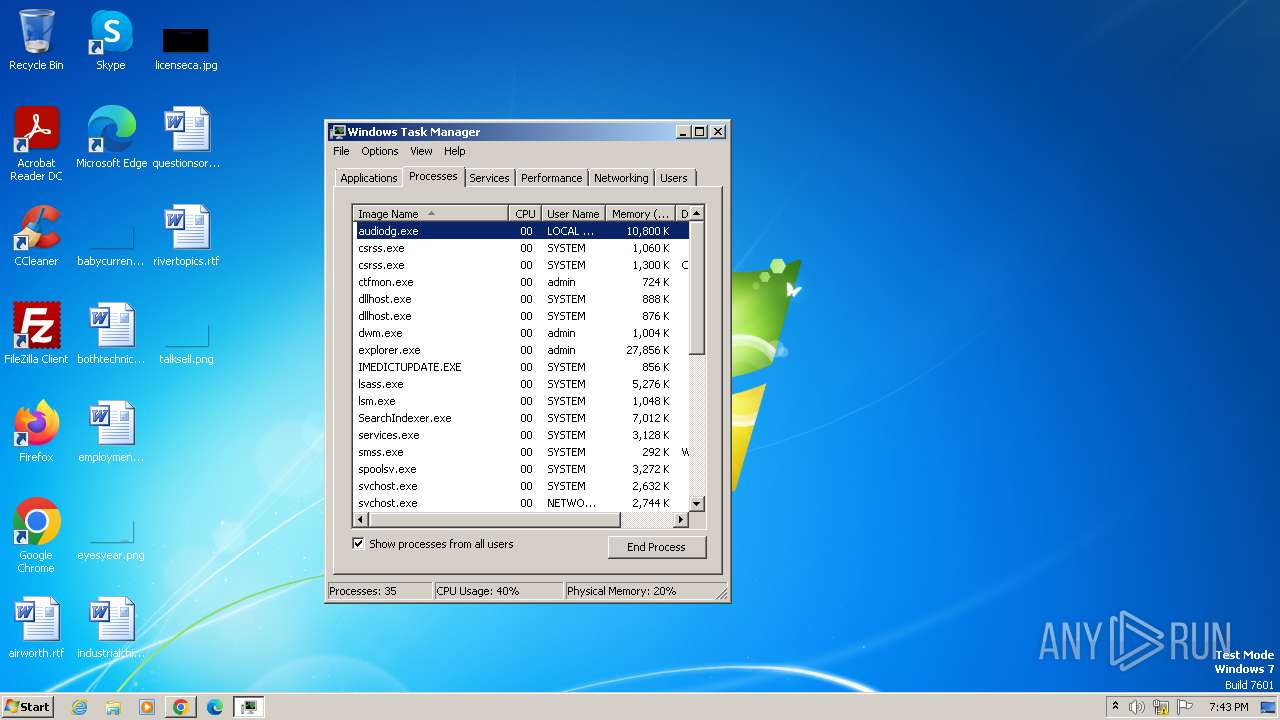Open Windows Explorer folder in taskbar
The image size is (1280, 720).
(113, 707)
